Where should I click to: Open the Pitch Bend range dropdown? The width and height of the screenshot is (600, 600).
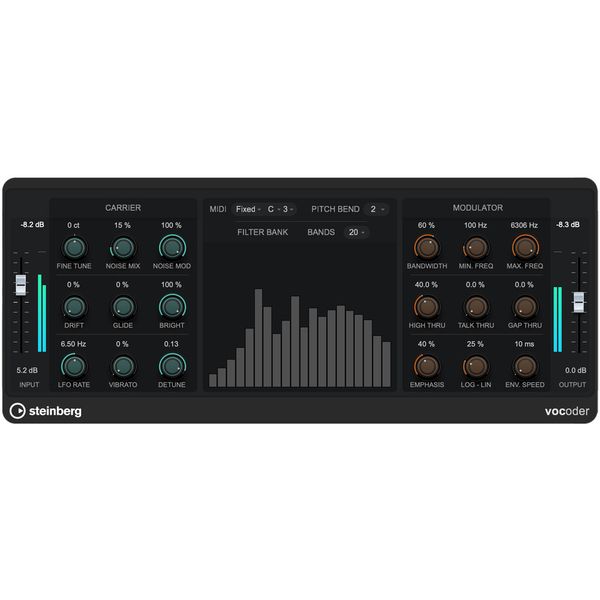(377, 209)
